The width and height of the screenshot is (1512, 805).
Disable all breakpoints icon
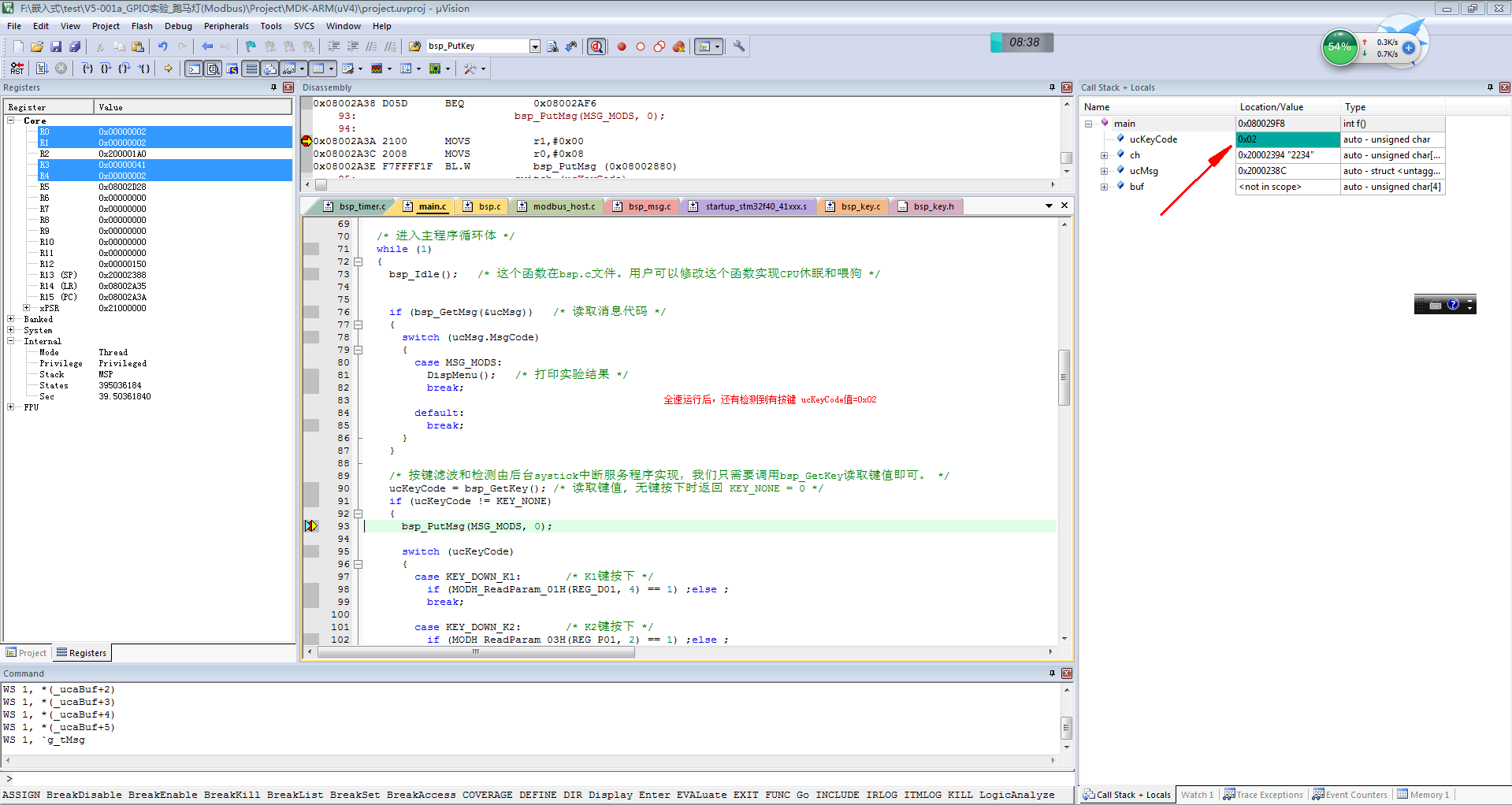point(659,46)
